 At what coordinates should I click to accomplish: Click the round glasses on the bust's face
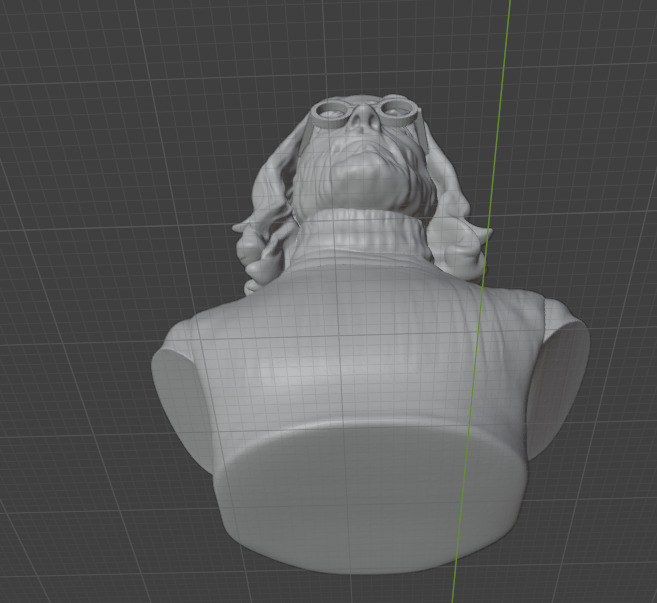tap(364, 113)
